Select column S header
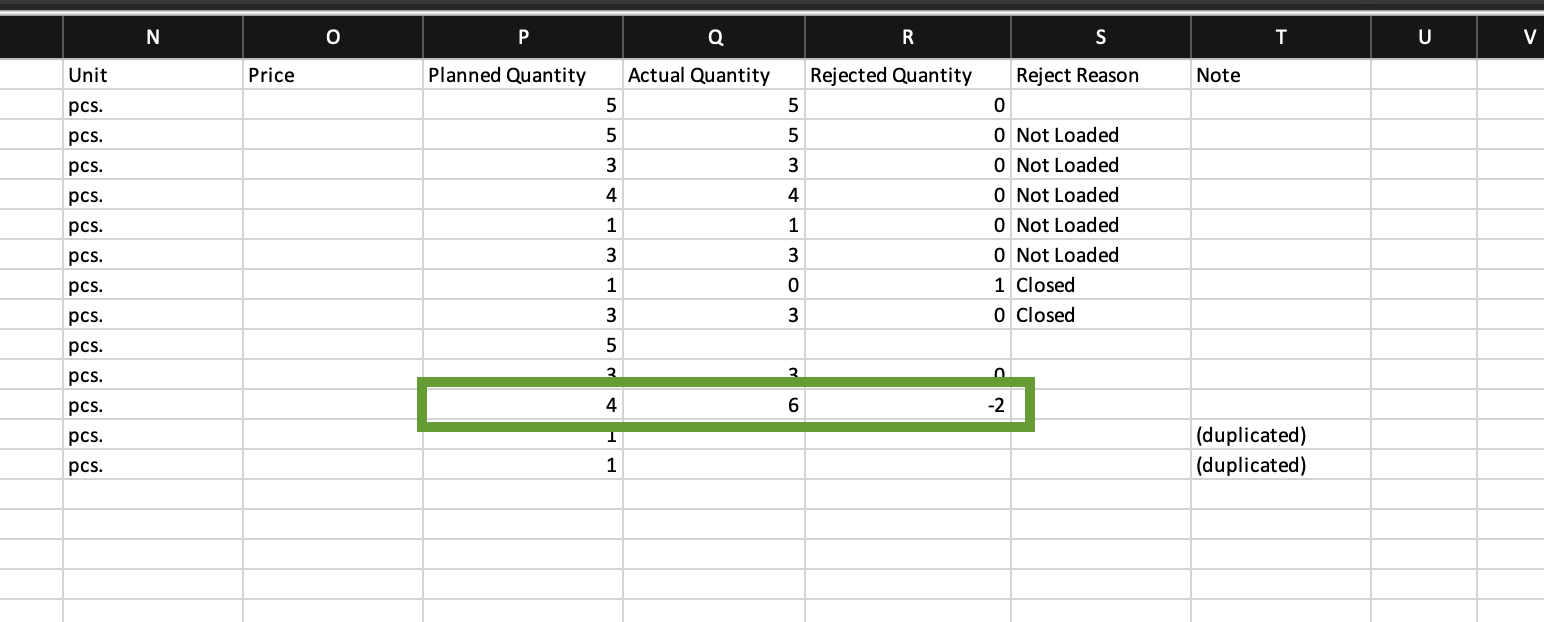 click(x=1101, y=37)
